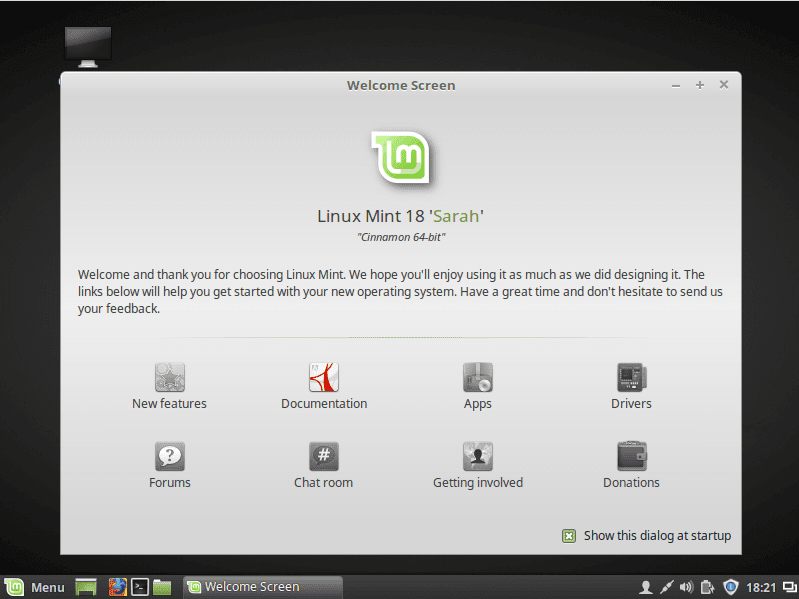Viewport: 799px width, 599px height.
Task: Click the Linux Mint logo in the dialog
Action: pos(401,157)
